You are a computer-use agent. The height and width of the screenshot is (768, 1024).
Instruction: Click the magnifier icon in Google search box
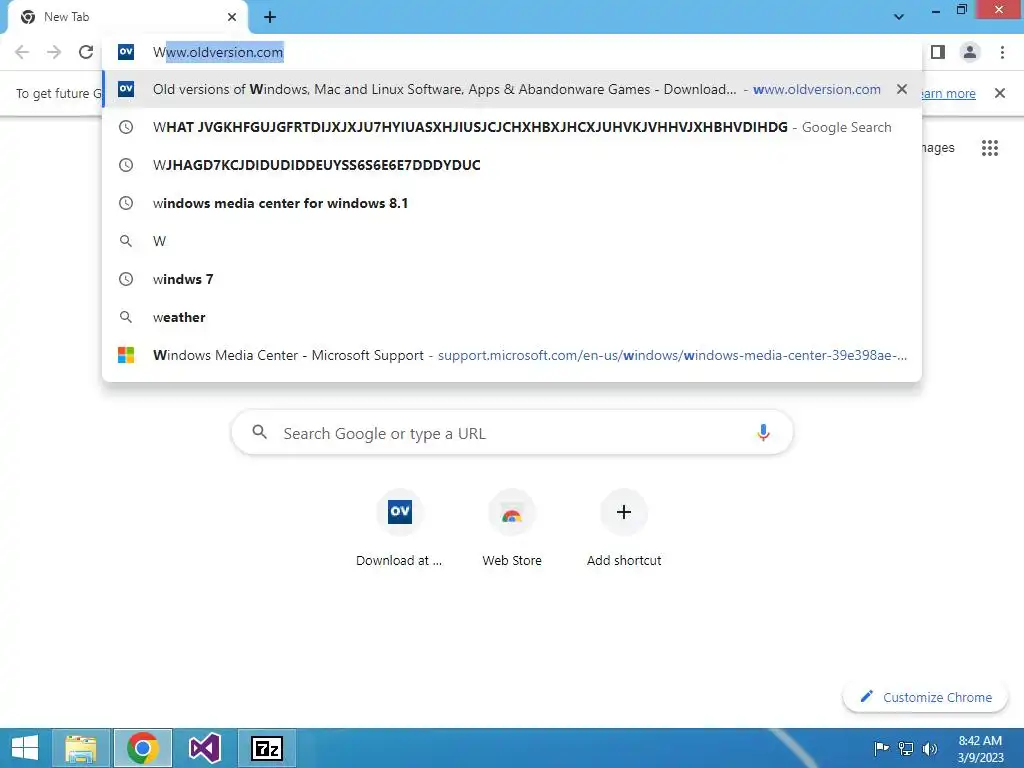[x=260, y=432]
